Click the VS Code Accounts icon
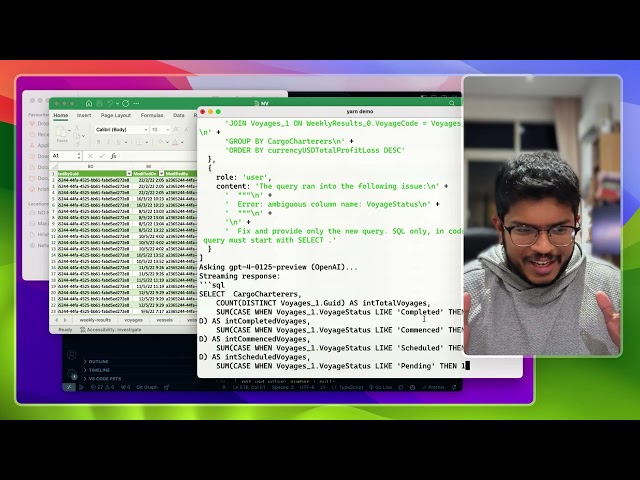 (72, 355)
